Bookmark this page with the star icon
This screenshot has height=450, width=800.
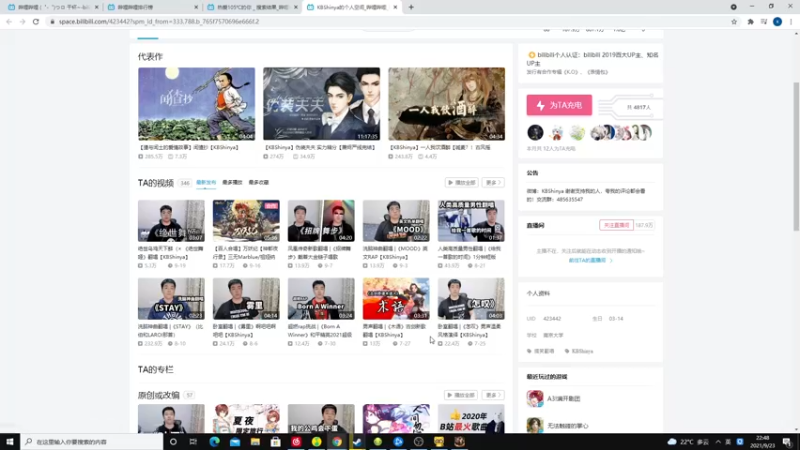coord(734,22)
